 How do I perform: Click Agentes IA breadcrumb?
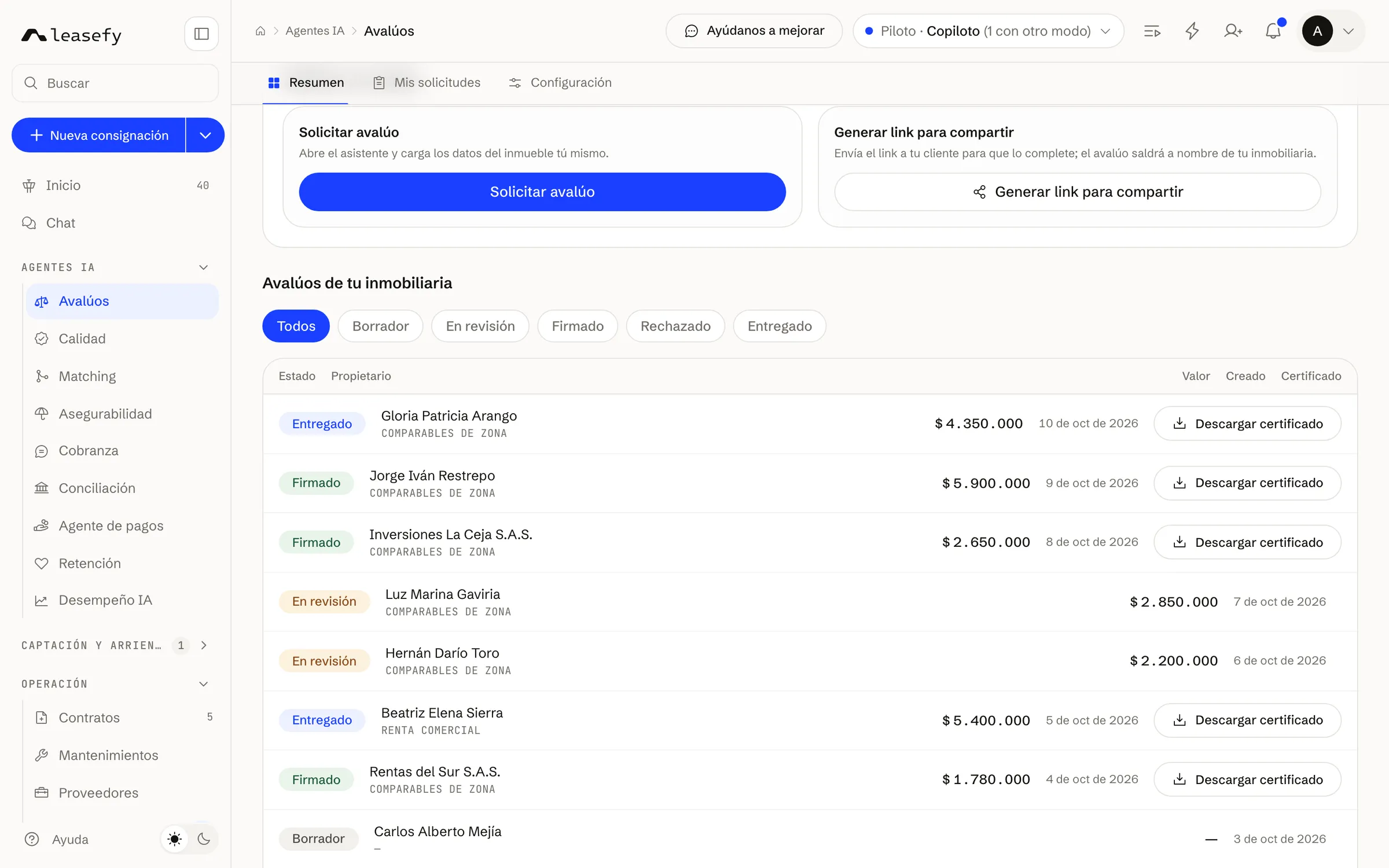315,31
